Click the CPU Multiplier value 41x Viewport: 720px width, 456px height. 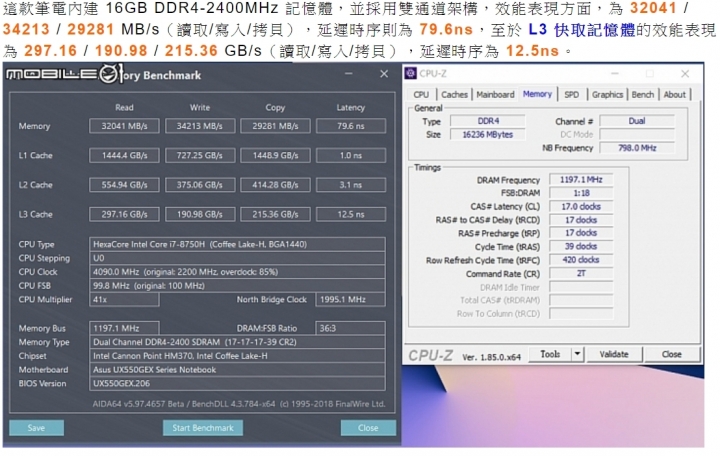click(124, 299)
